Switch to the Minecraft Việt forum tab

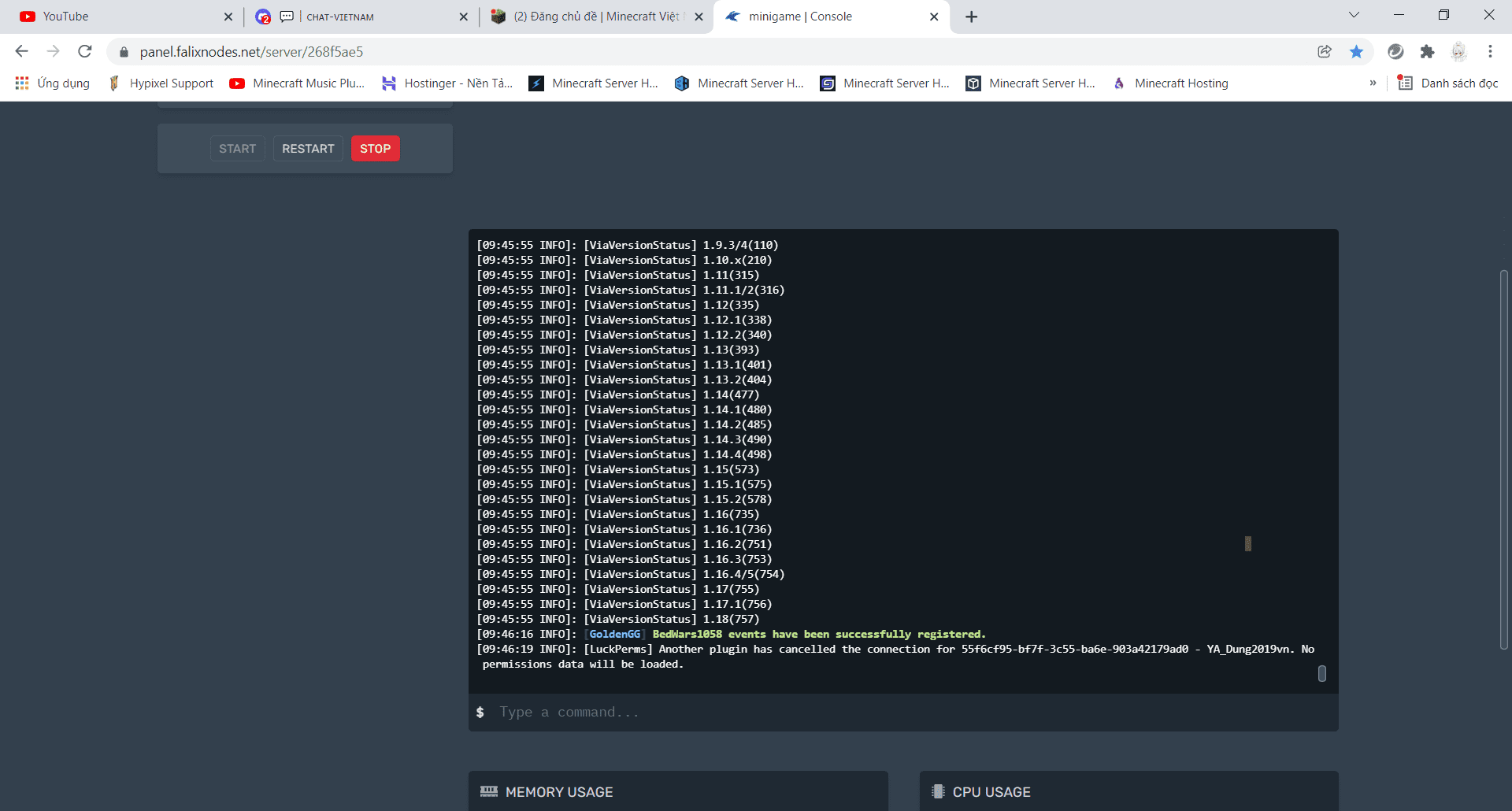596,17
